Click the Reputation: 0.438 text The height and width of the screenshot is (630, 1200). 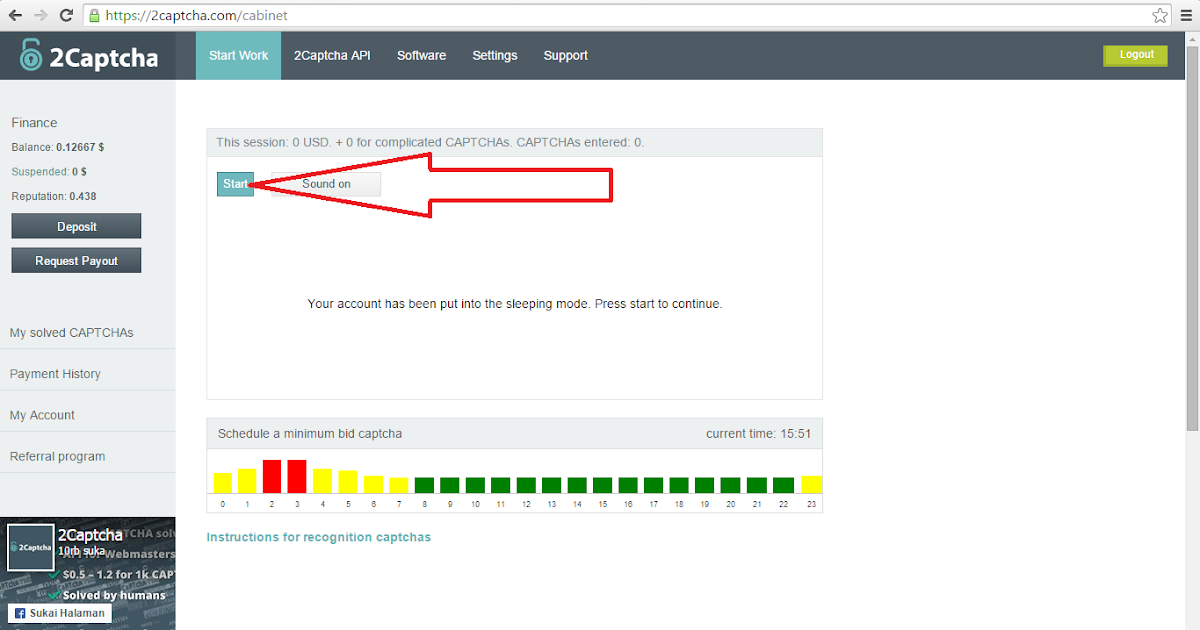(x=54, y=196)
